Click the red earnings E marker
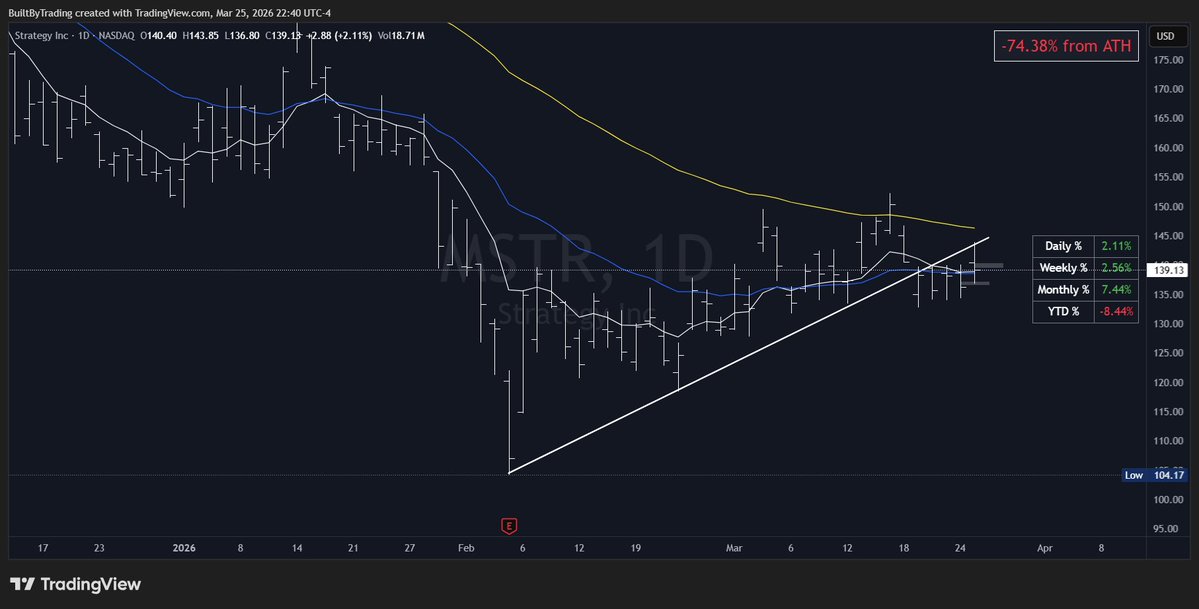Image resolution: width=1199 pixels, height=609 pixels. click(509, 526)
